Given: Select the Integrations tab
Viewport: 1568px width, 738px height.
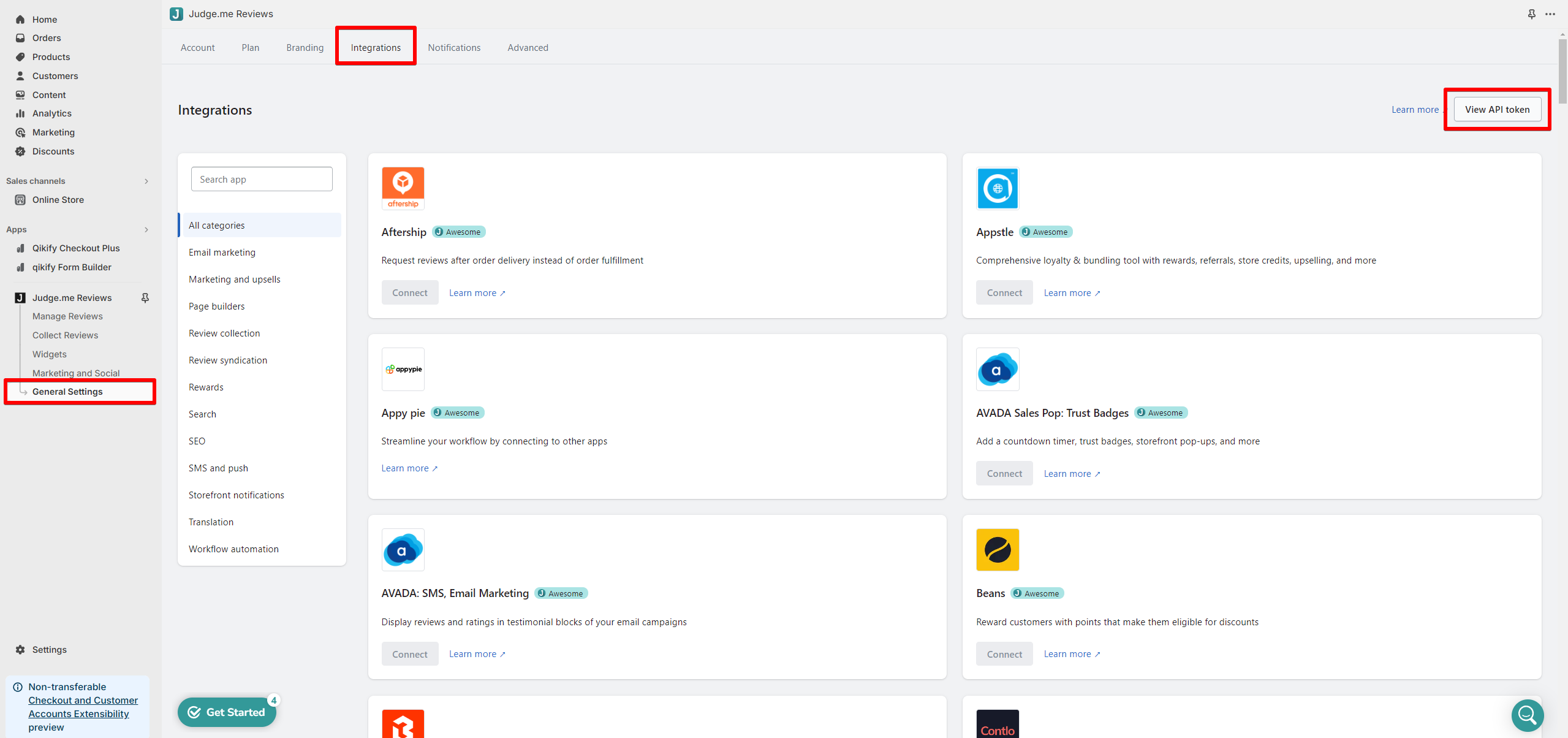Looking at the screenshot, I should [x=376, y=48].
